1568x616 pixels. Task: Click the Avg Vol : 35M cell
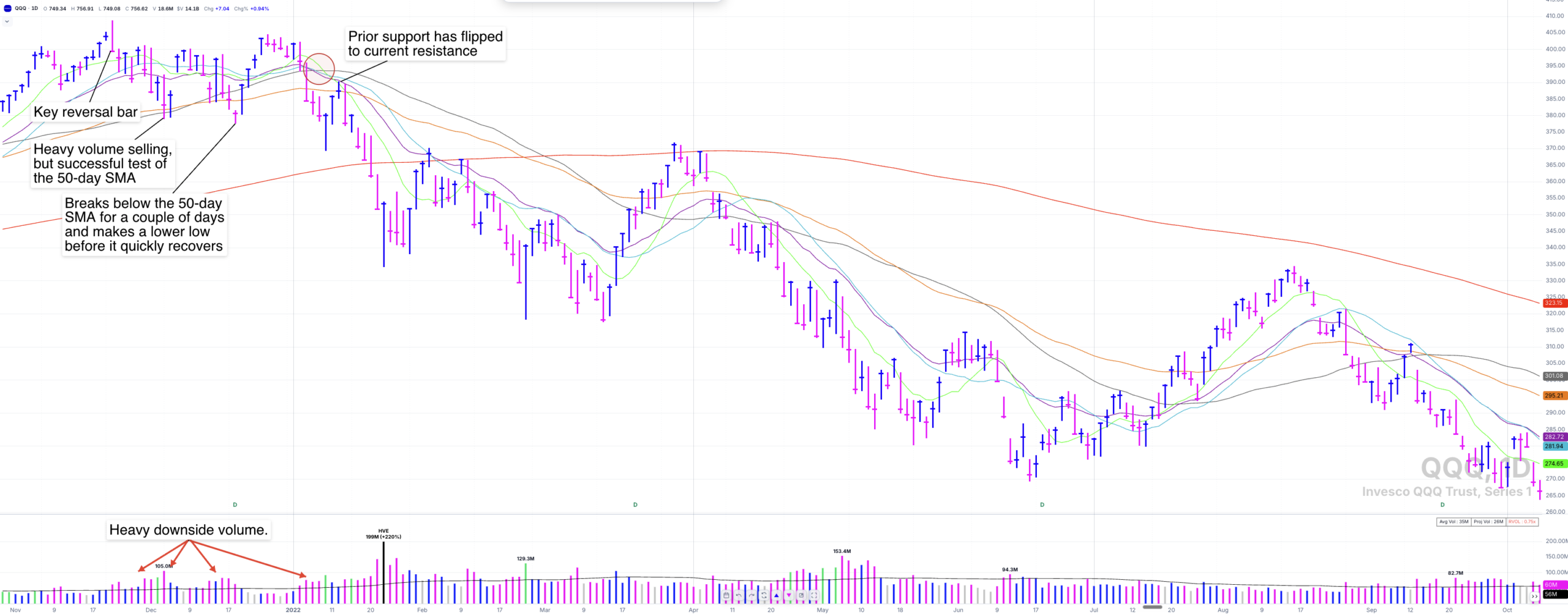click(x=1454, y=522)
